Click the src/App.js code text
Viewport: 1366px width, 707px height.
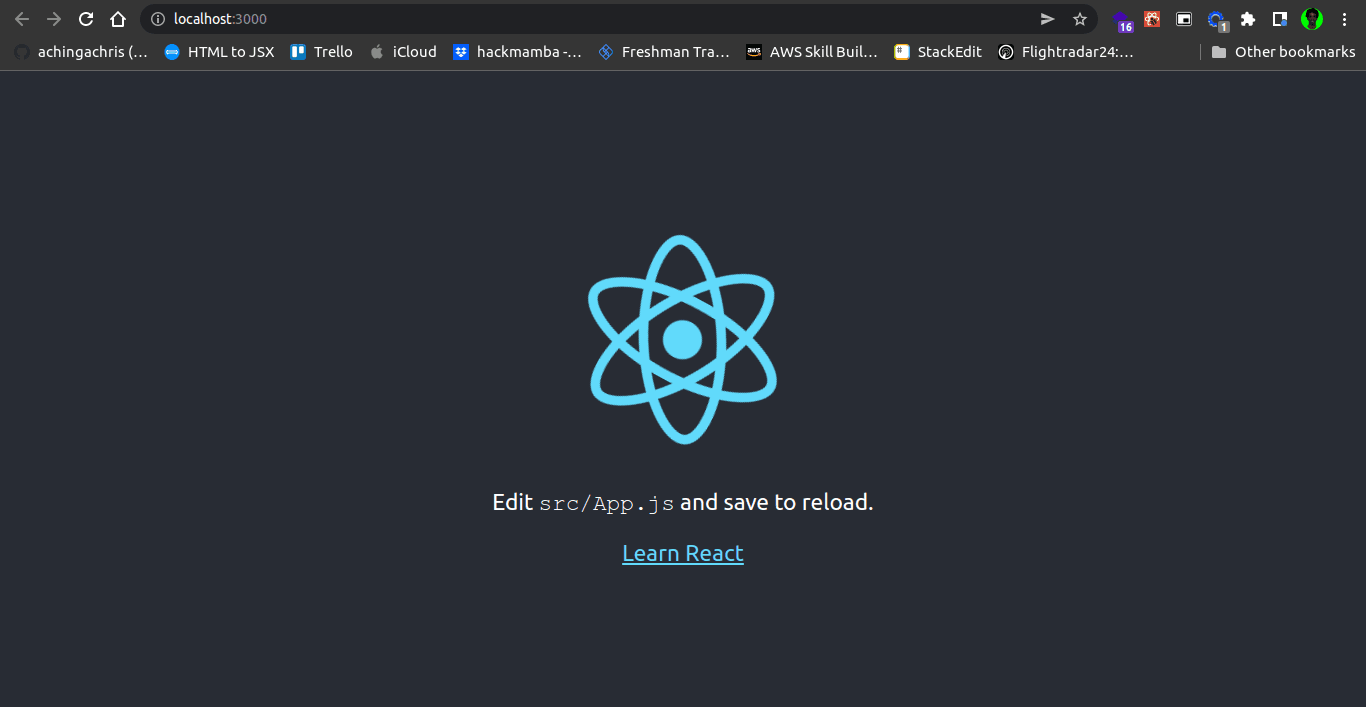click(x=607, y=503)
